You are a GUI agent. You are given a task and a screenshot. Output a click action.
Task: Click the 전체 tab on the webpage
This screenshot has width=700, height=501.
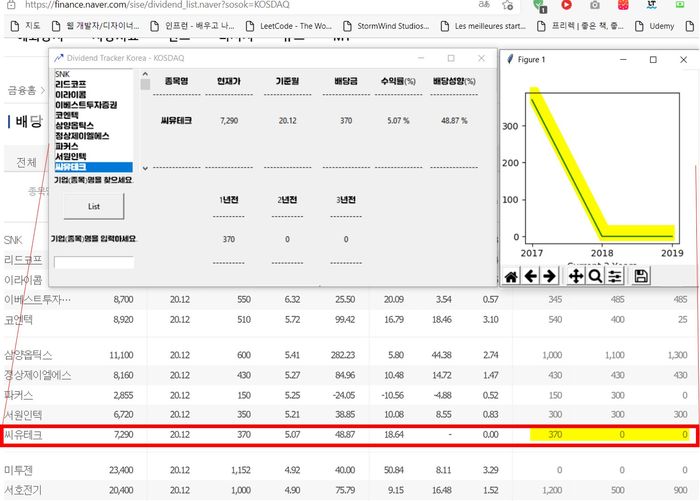coord(26,162)
